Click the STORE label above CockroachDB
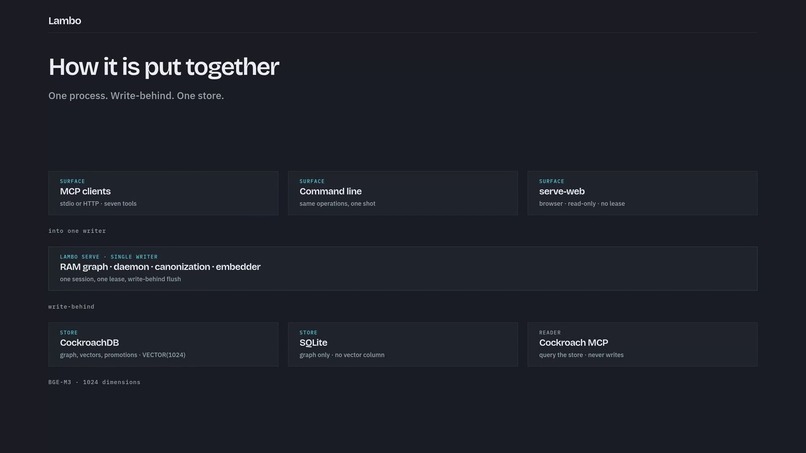The width and height of the screenshot is (806, 453). pos(69,333)
